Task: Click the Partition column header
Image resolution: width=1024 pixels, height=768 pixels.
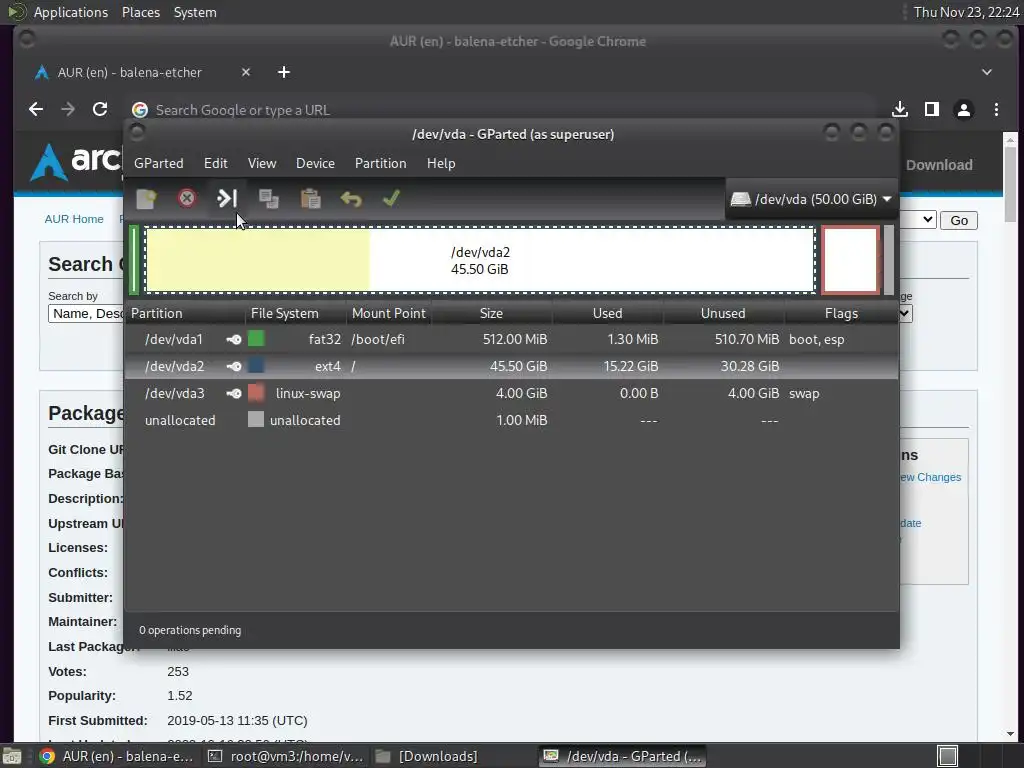Action: coord(185,313)
